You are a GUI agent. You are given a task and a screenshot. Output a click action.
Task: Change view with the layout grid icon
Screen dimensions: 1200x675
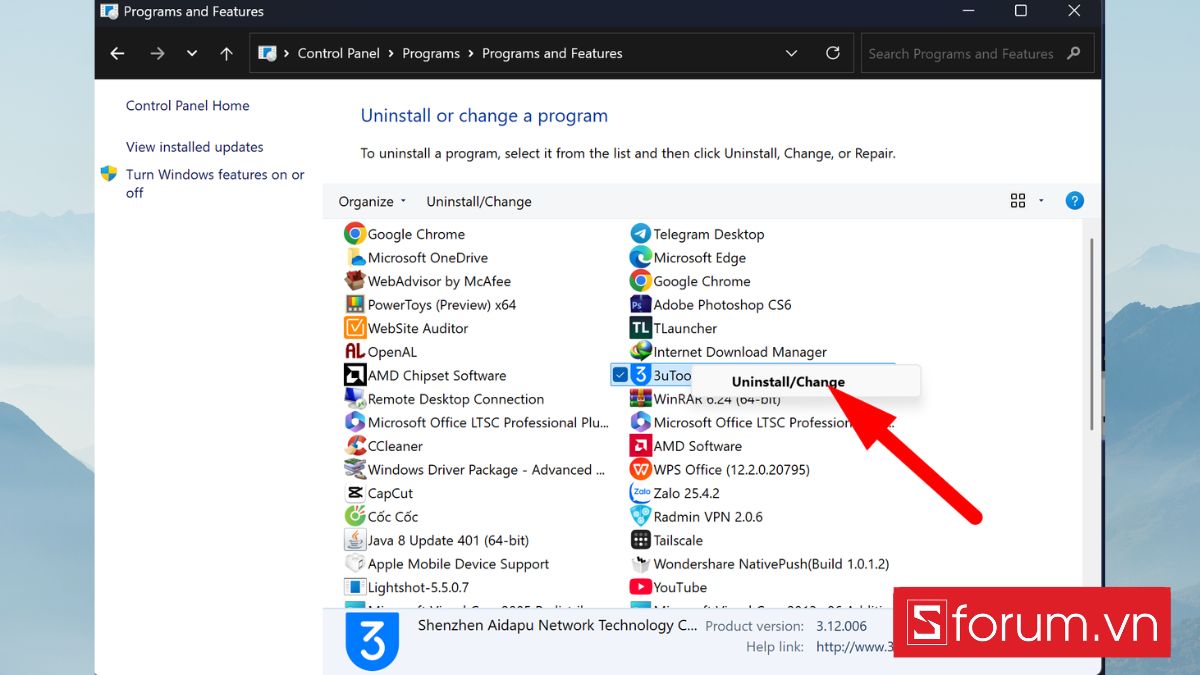point(1018,201)
